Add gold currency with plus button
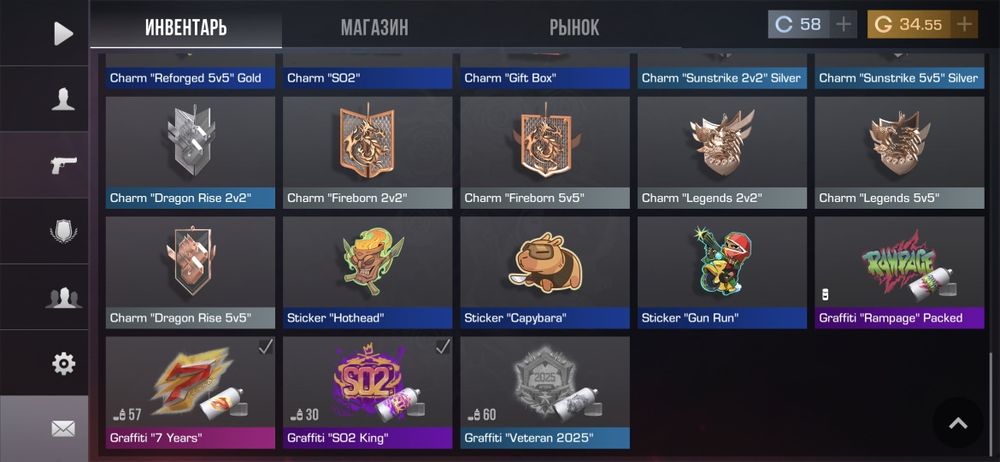This screenshot has width=1000, height=462. click(x=964, y=24)
